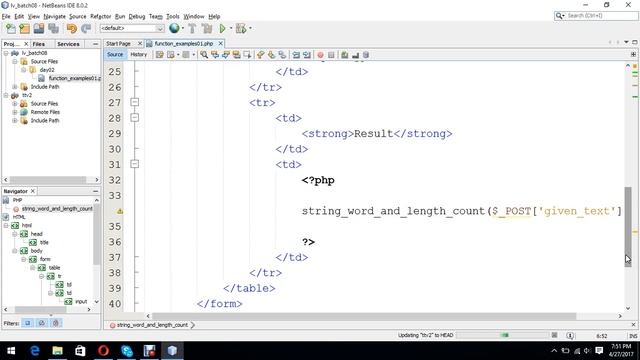Open the Refactor menu
The width and height of the screenshot is (640, 360).
[100, 16]
